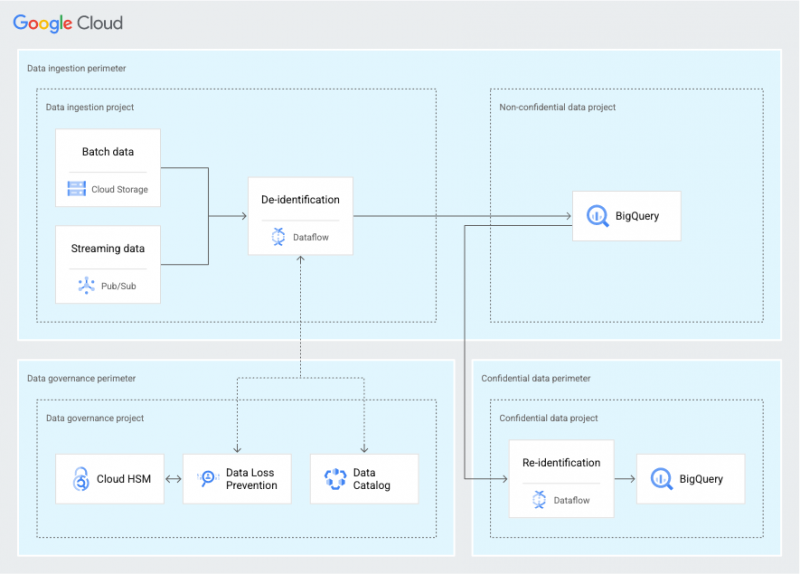
Task: Click the Data Loss Prevention icon
Action: 208,479
